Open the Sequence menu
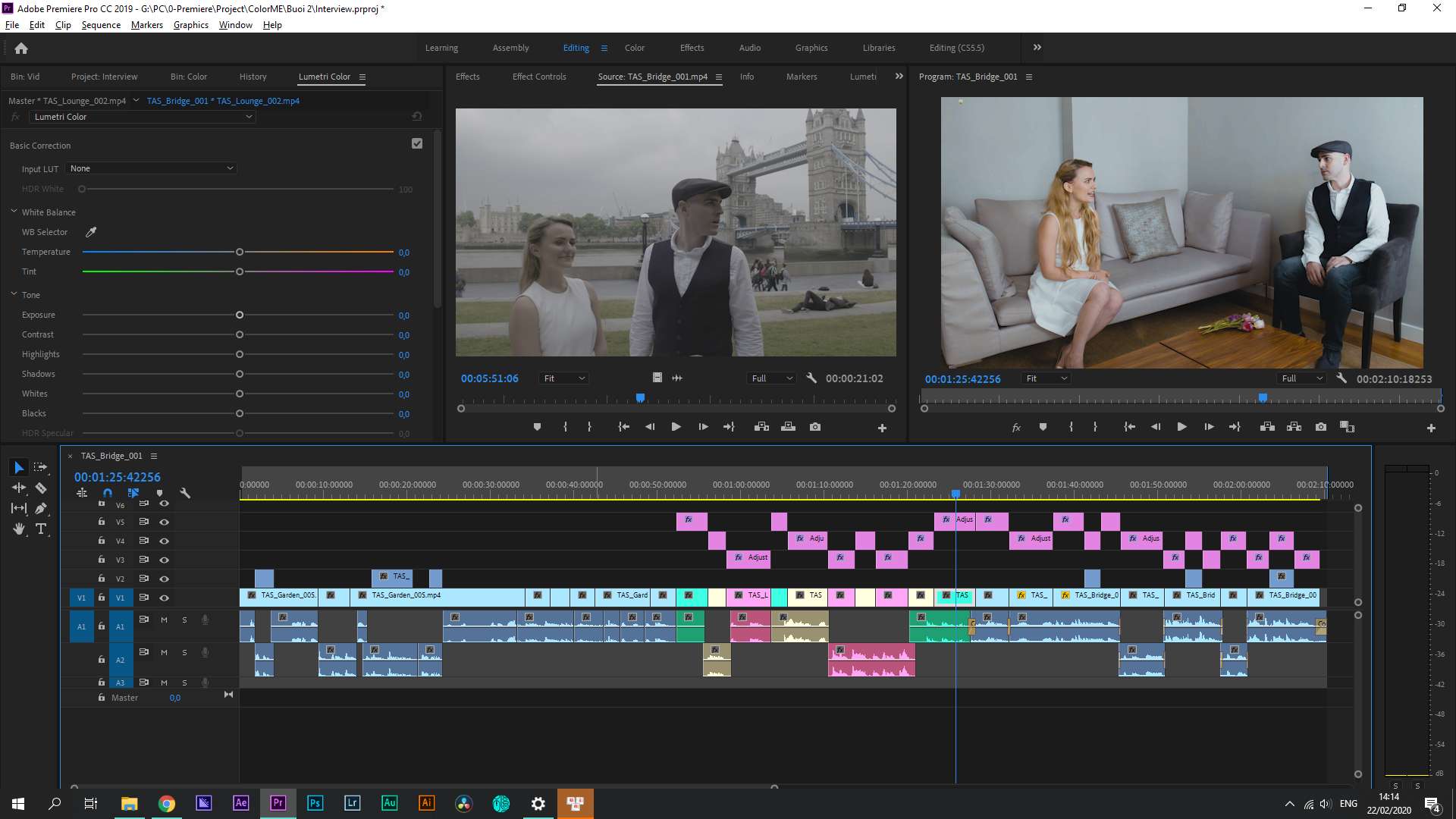The width and height of the screenshot is (1456, 819). pyautogui.click(x=101, y=25)
